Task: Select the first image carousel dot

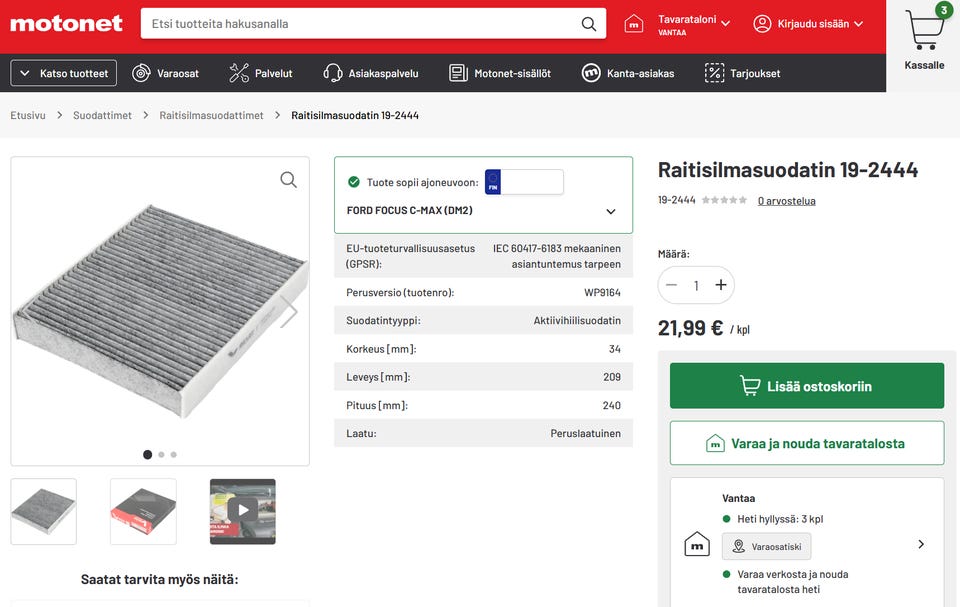Action: click(x=148, y=454)
